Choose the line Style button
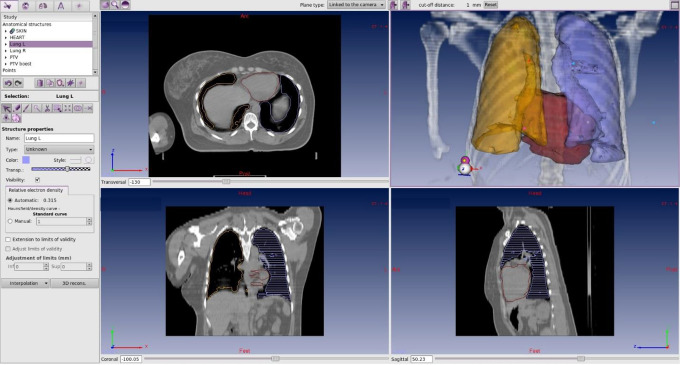Image resolution: width=680 pixels, height=365 pixels. click(x=75, y=160)
